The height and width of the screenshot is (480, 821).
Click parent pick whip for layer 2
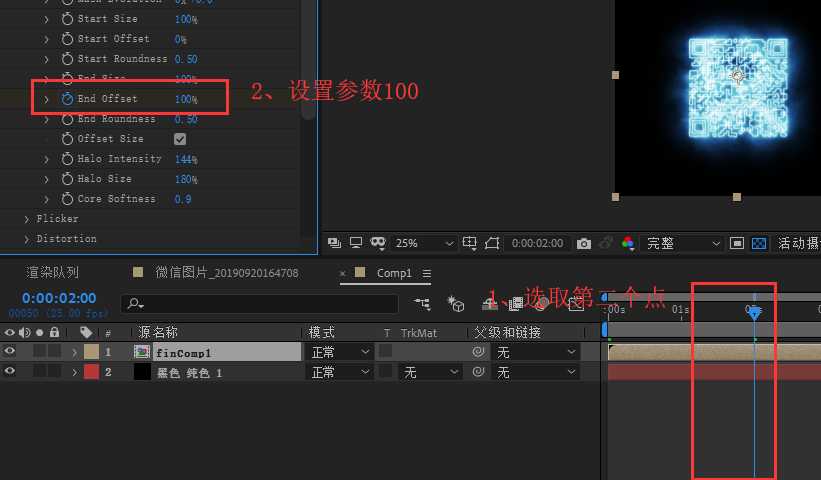(x=478, y=372)
